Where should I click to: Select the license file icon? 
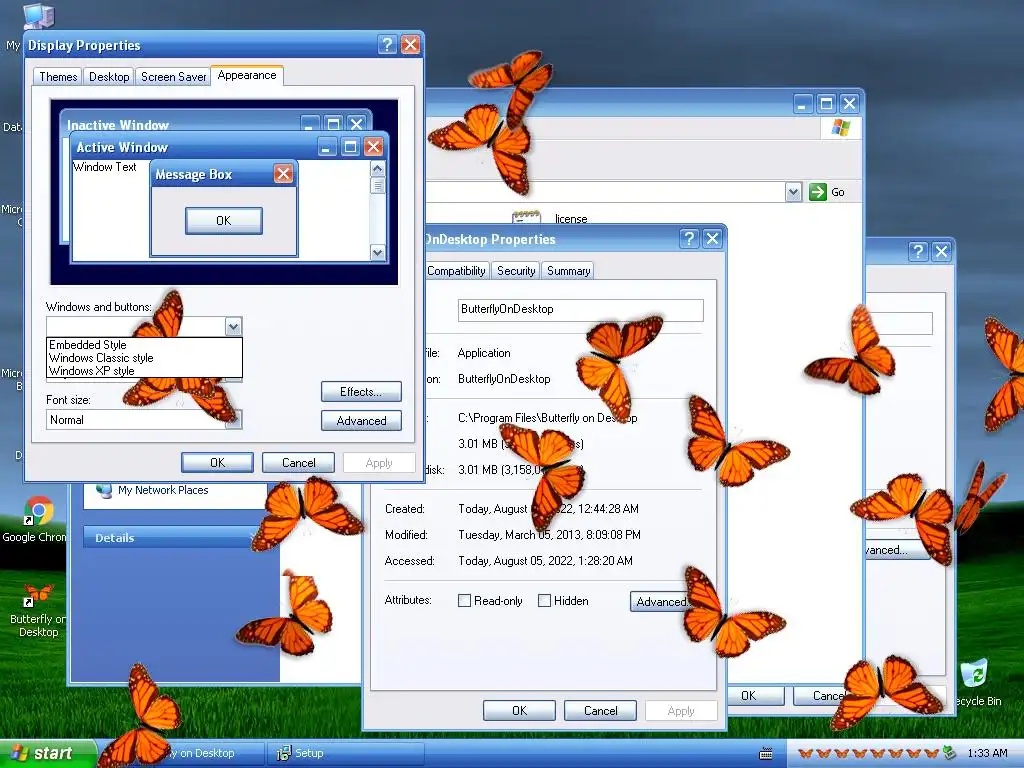pyautogui.click(x=526, y=217)
